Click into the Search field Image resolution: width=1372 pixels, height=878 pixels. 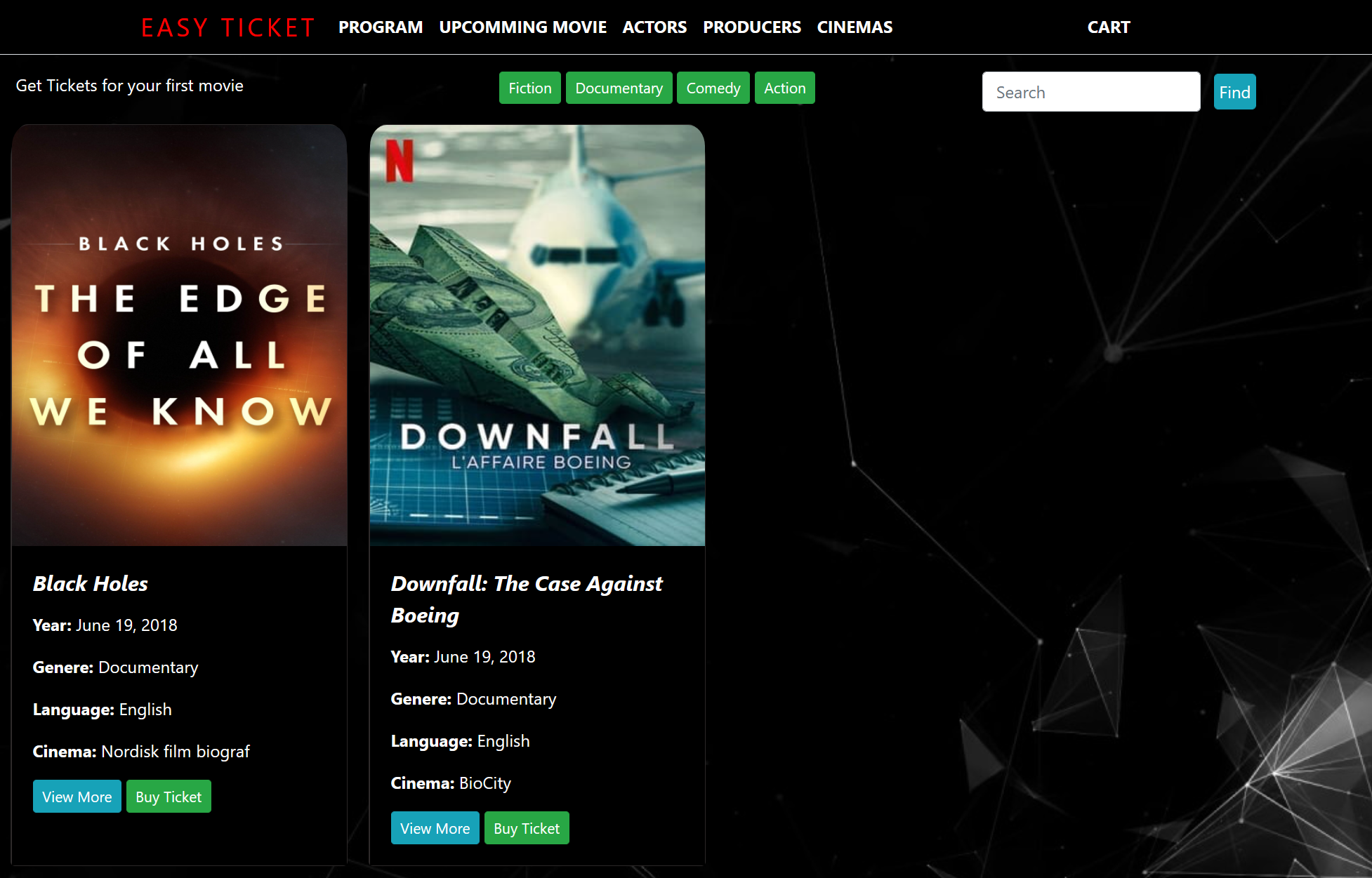pos(1090,92)
